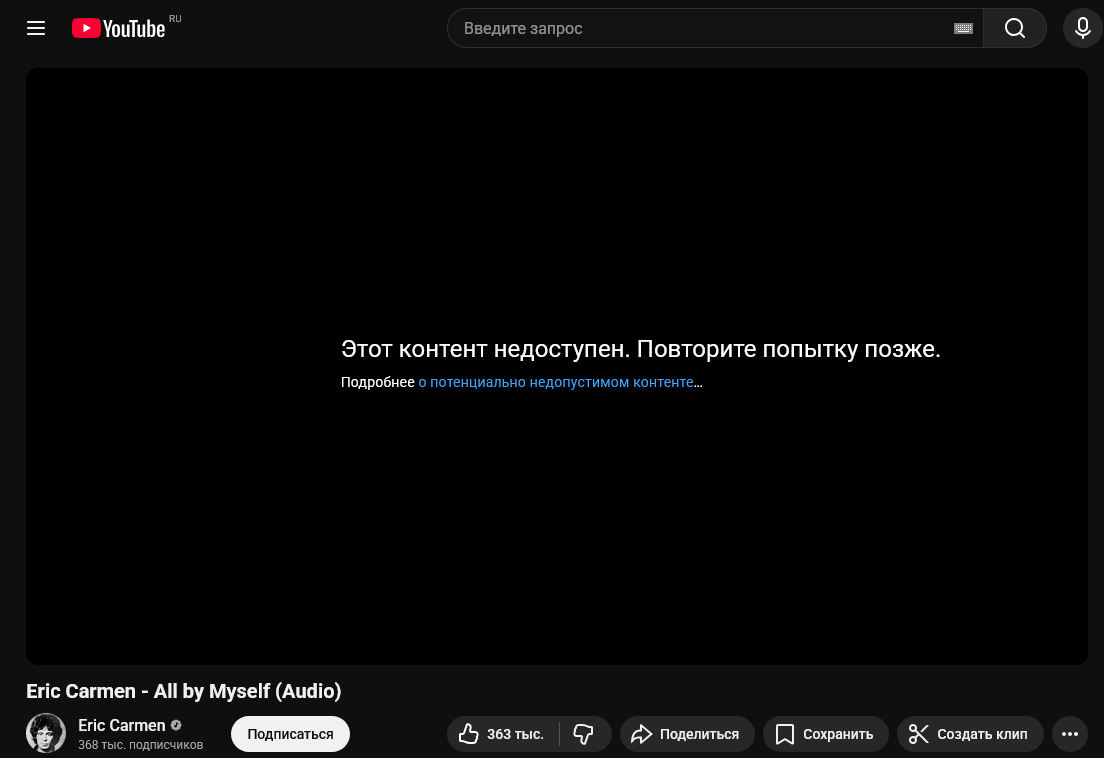This screenshot has width=1104, height=758.
Task: Click the magnifier search button
Action: pyautogui.click(x=1015, y=28)
